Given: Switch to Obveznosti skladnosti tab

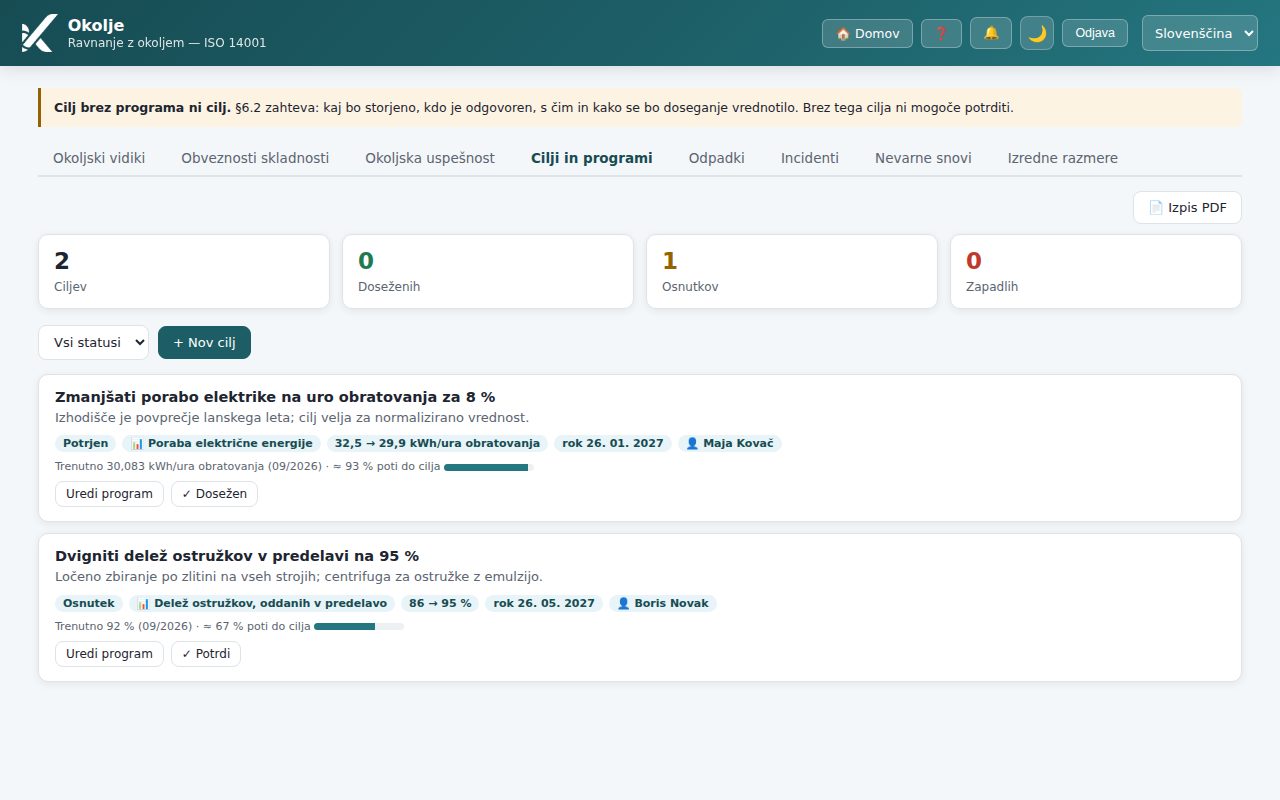Looking at the screenshot, I should 255,158.
